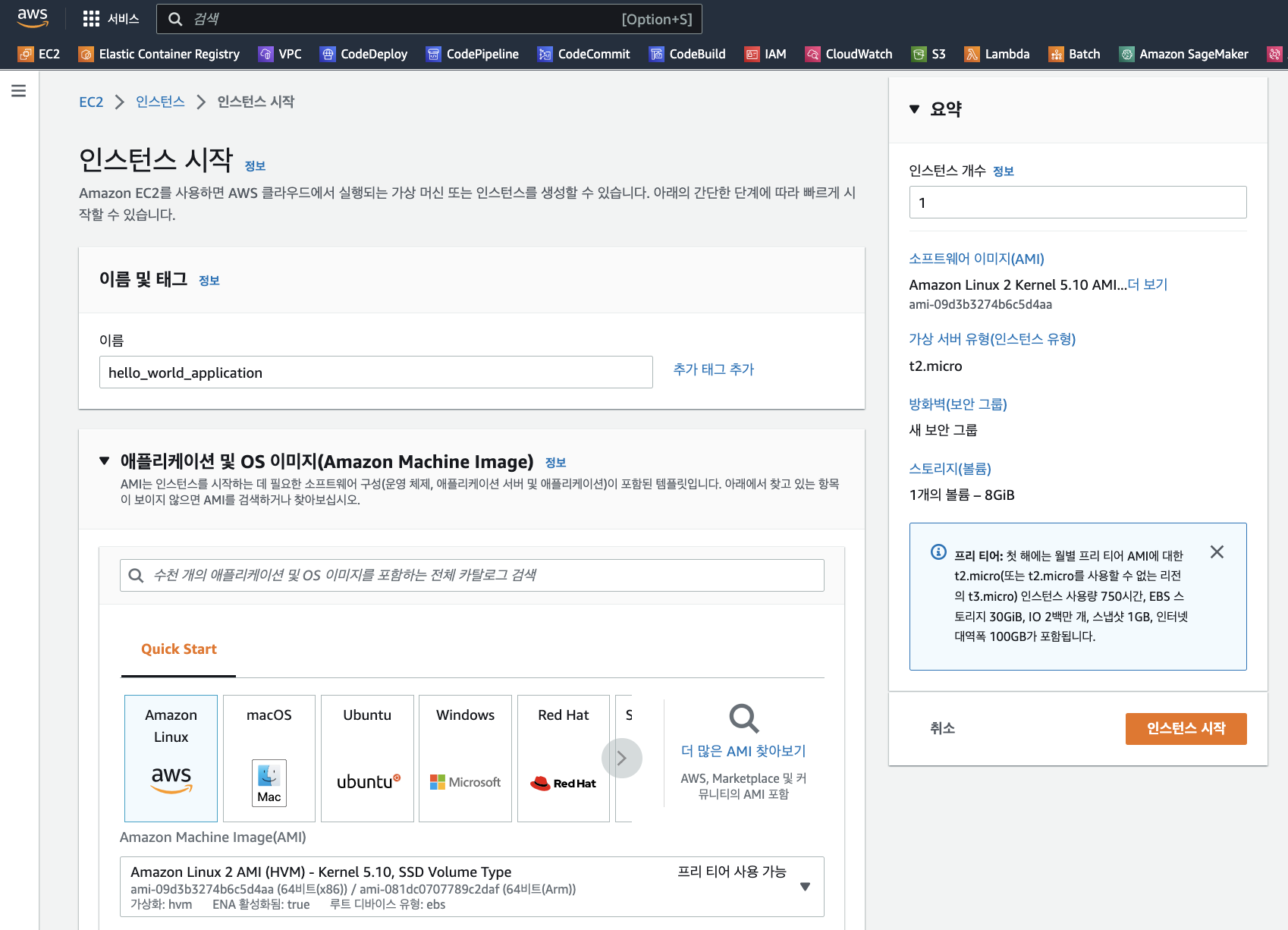Click 가상 서버 유형(인스턴스 유형) link
This screenshot has width=1288, height=930.
[992, 339]
